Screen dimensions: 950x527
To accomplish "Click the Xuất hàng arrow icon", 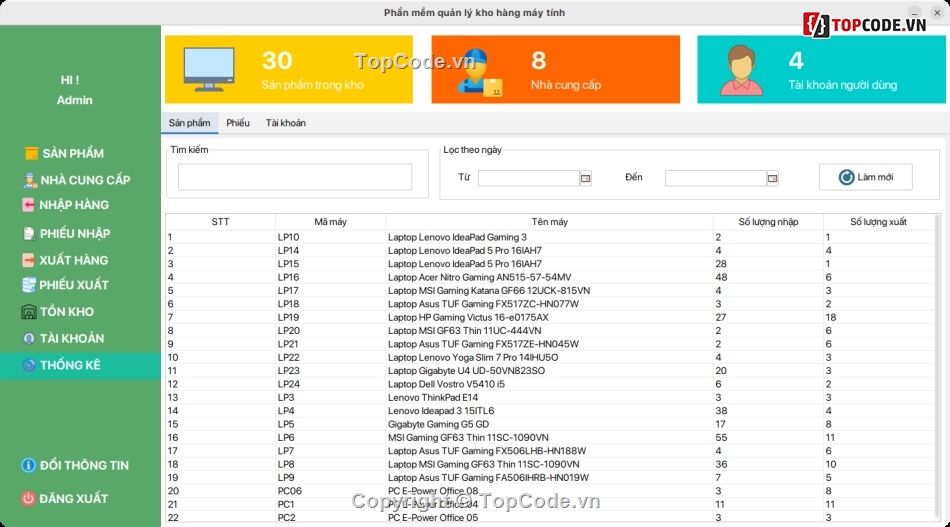I will [28, 260].
